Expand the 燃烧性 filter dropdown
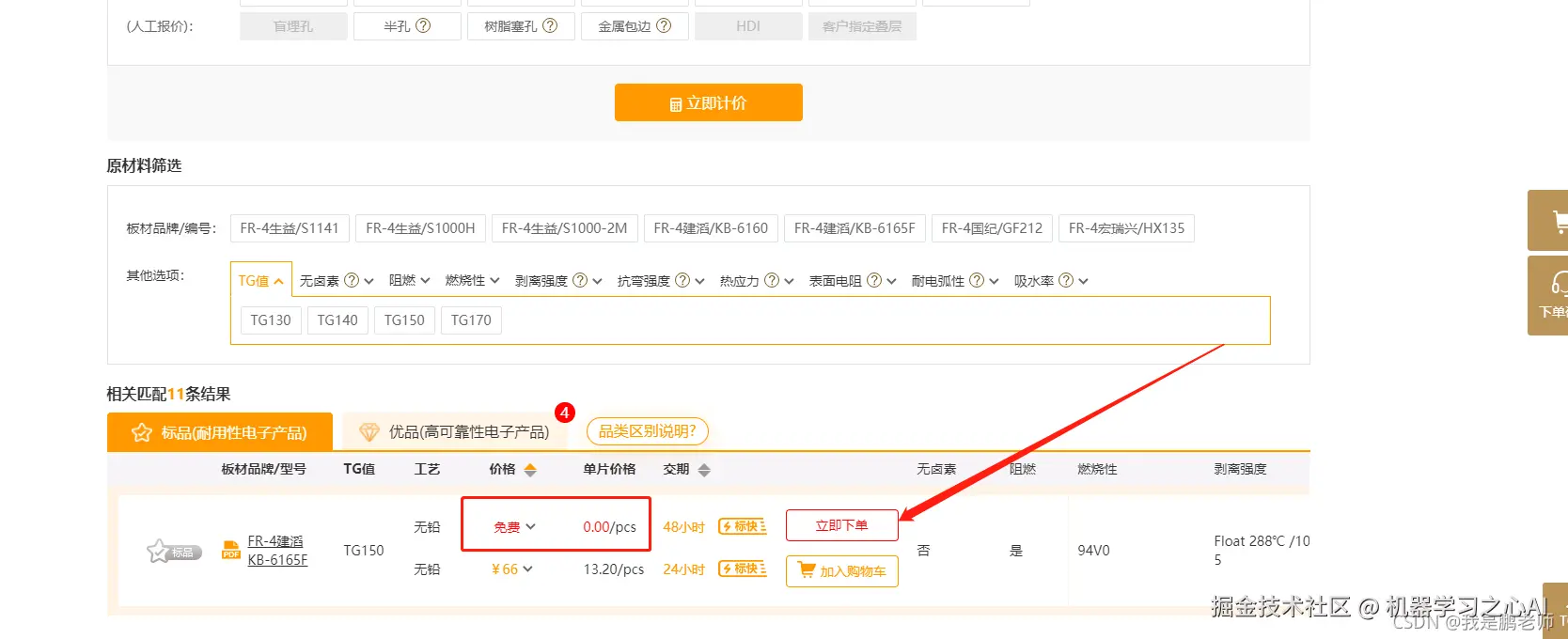 point(472,281)
